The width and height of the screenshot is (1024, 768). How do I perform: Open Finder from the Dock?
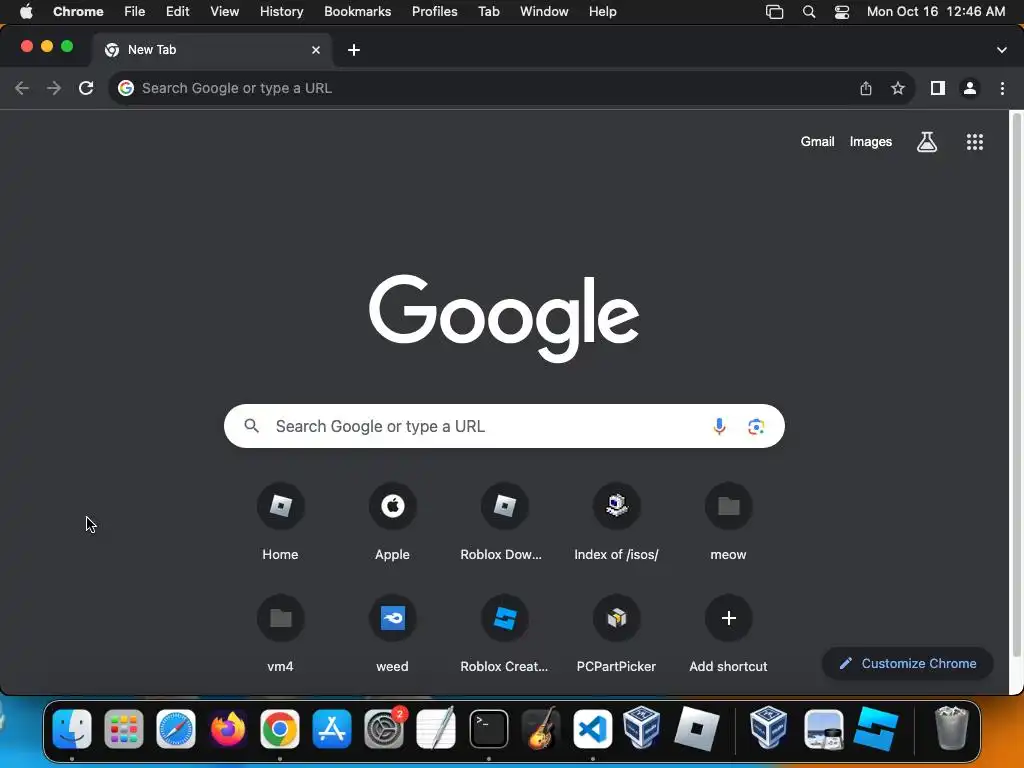tap(72, 728)
